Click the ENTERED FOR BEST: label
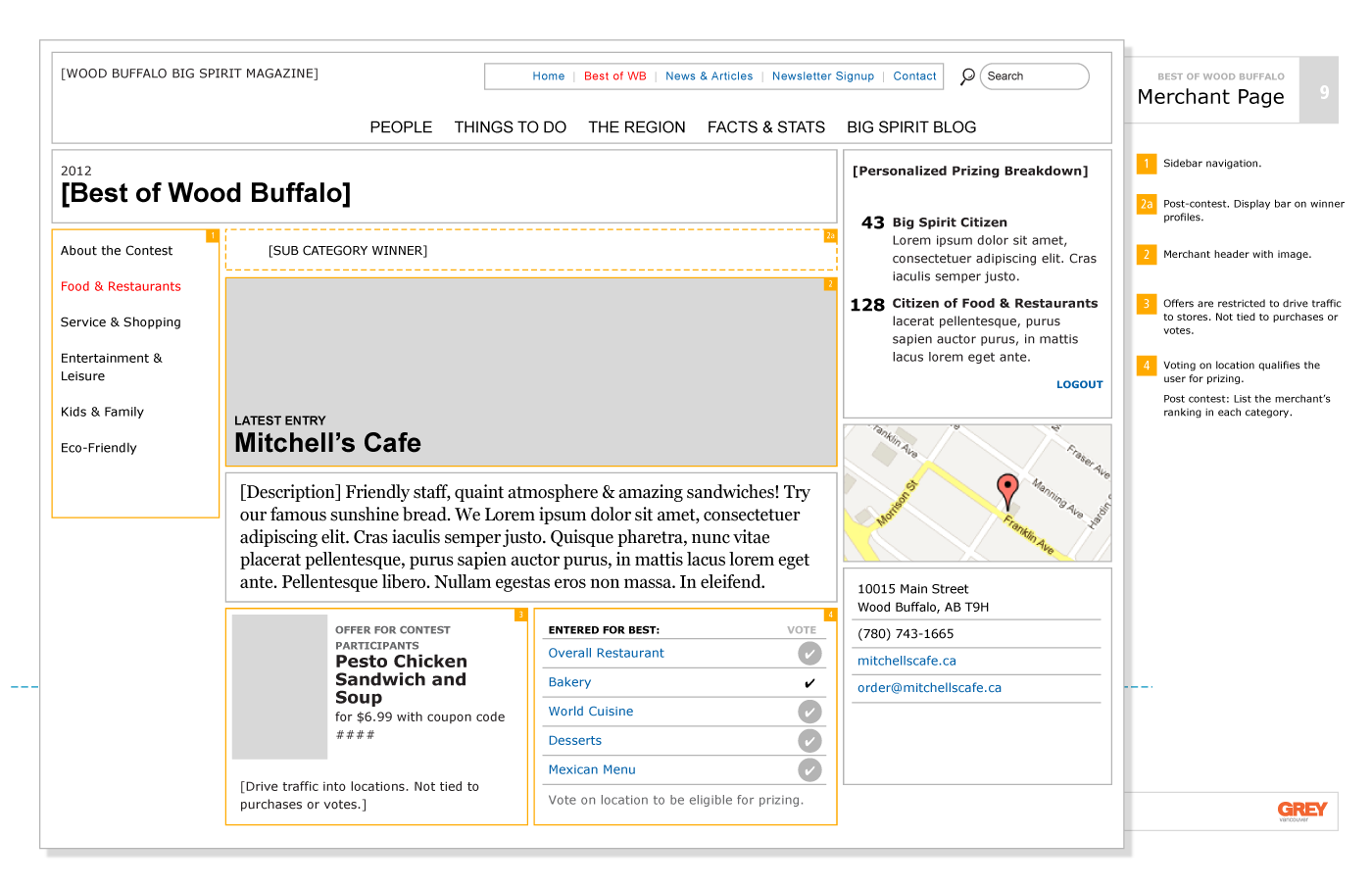 (604, 630)
